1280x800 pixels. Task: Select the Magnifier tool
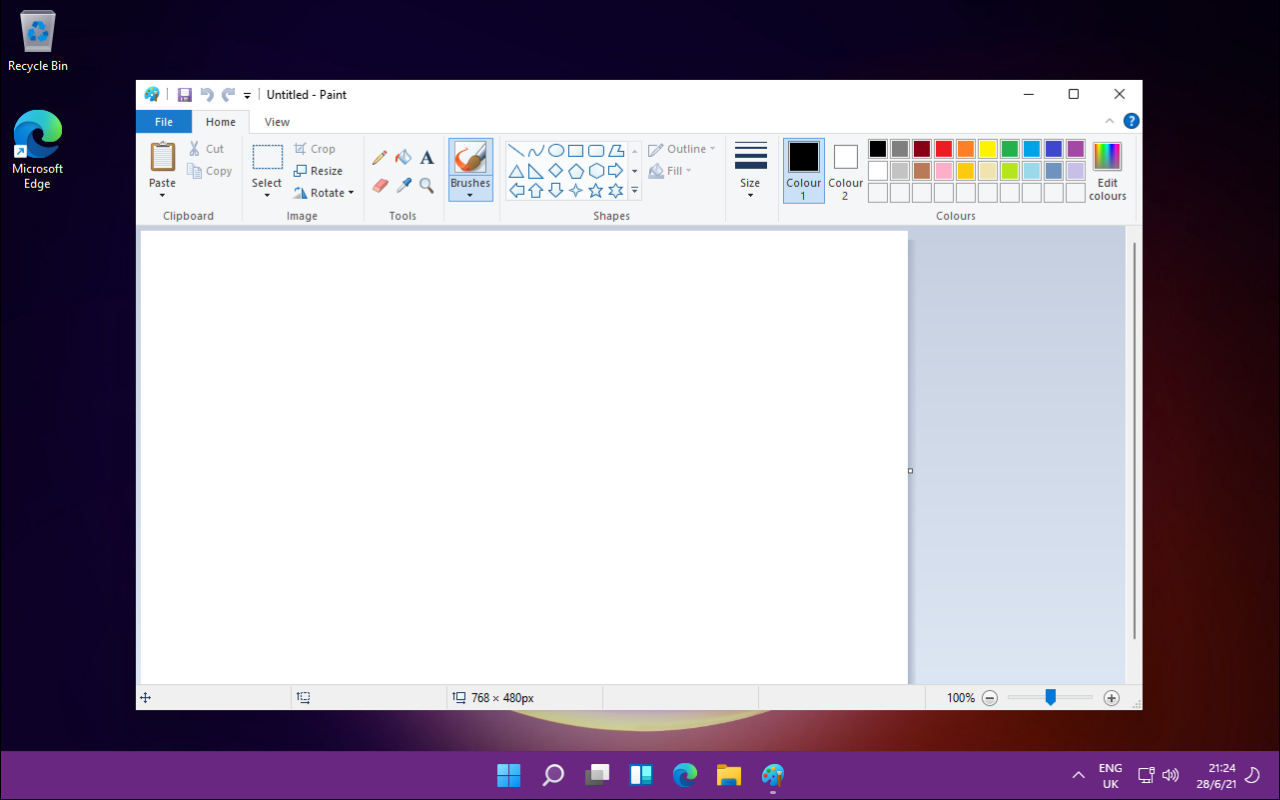427,185
